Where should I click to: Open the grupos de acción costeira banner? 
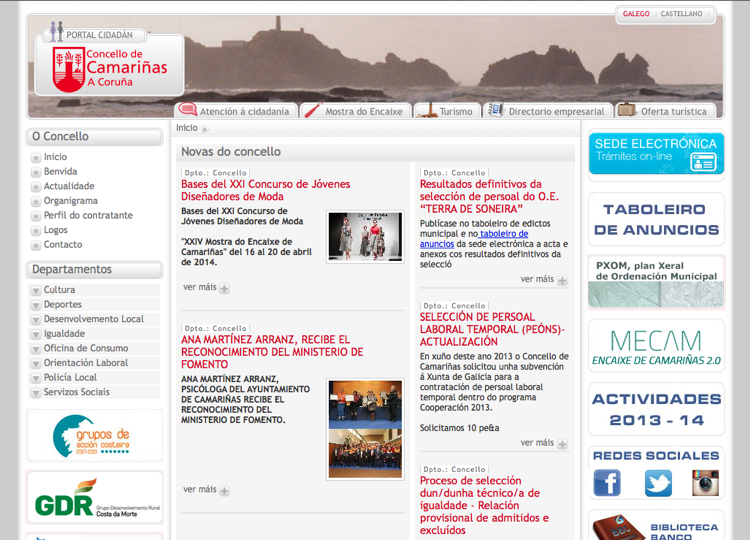94,436
